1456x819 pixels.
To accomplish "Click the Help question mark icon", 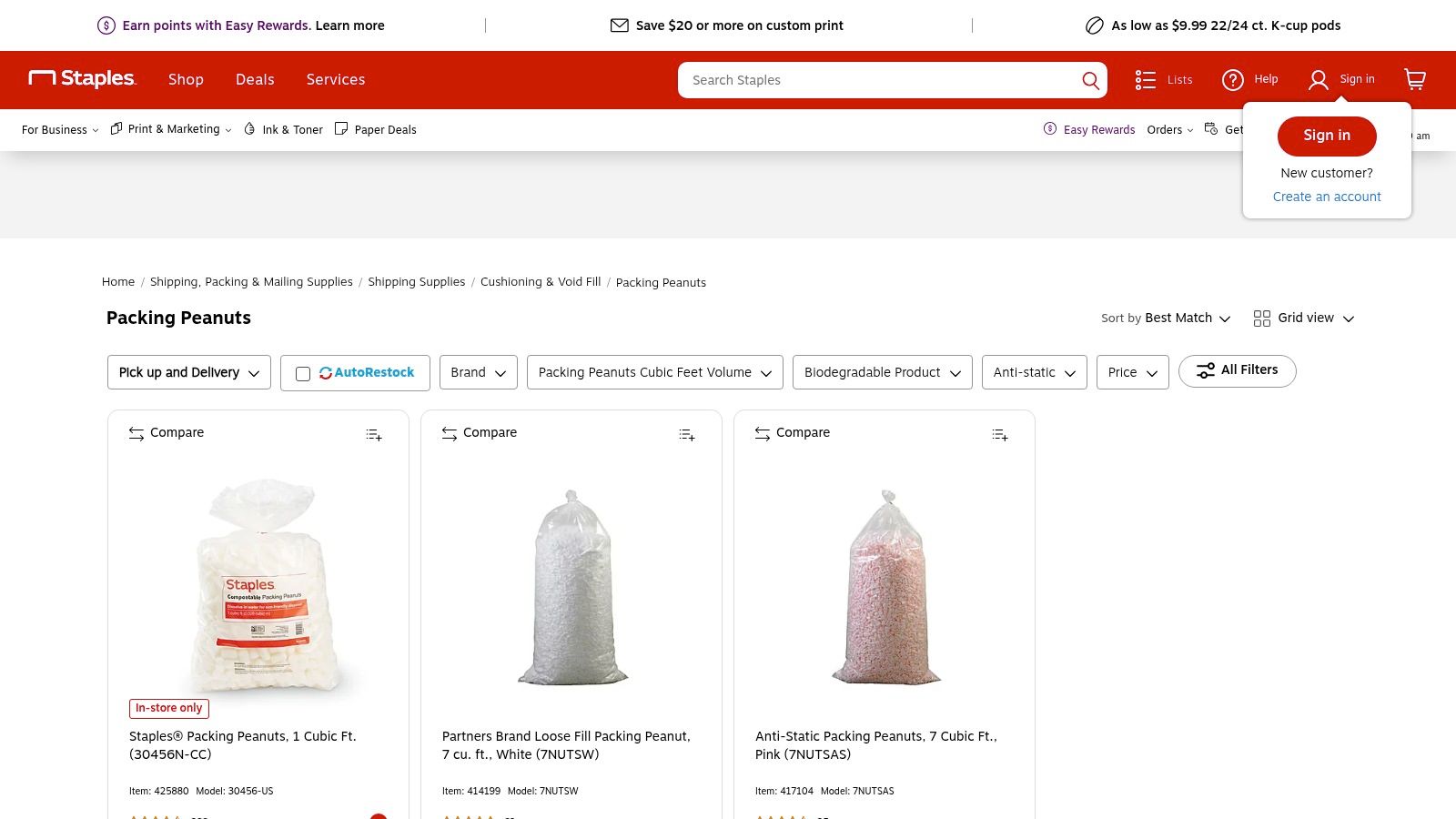I will pos(1232,80).
